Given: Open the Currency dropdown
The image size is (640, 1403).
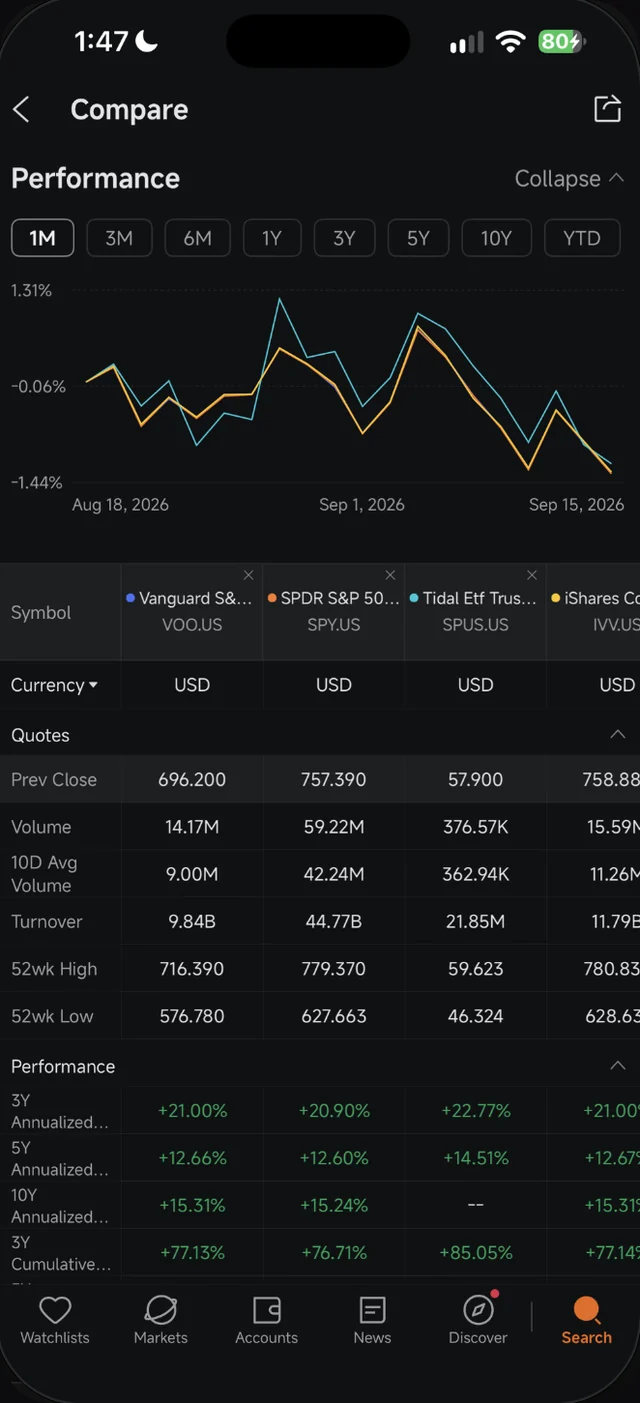Looking at the screenshot, I should (54, 685).
